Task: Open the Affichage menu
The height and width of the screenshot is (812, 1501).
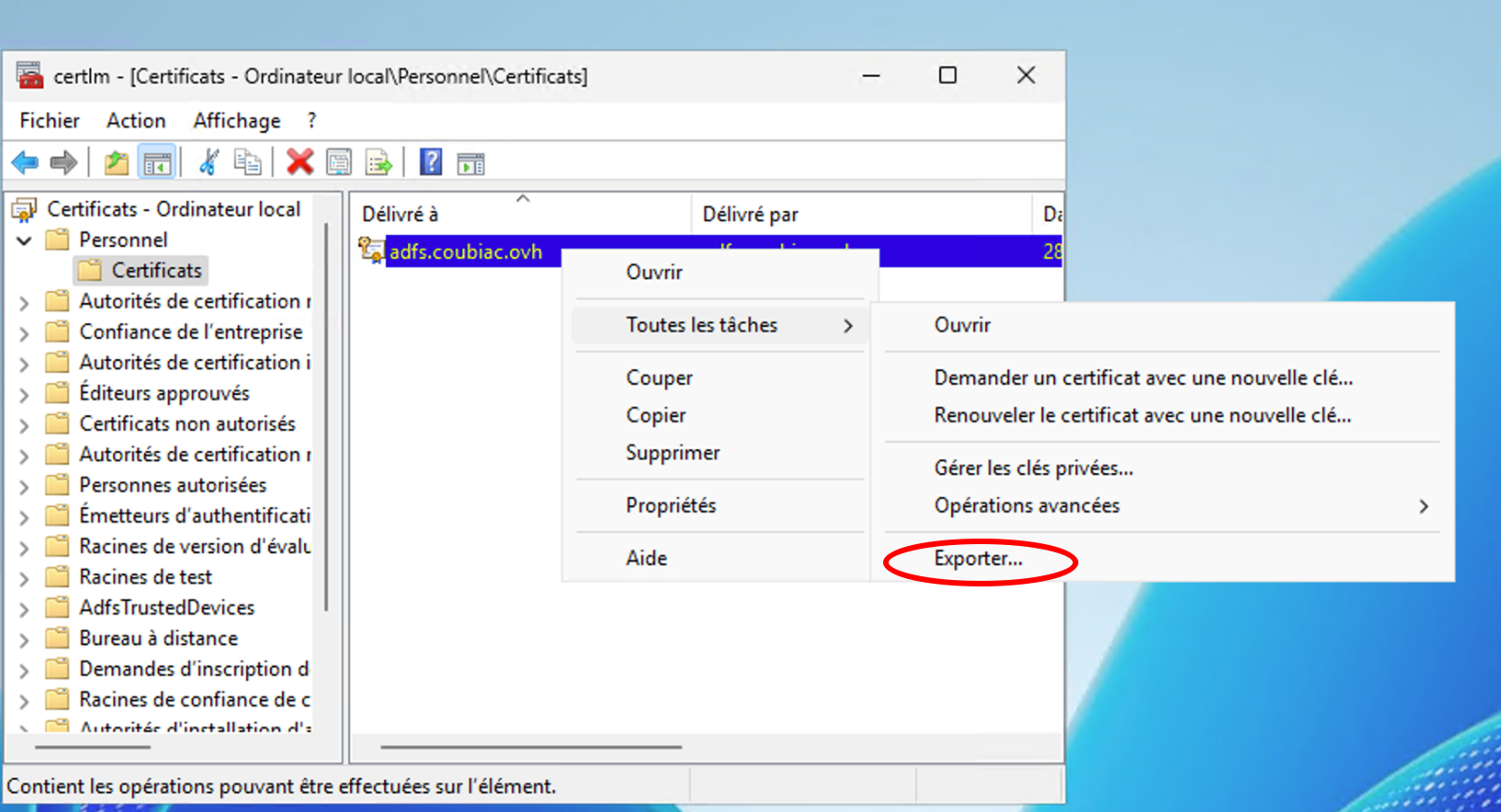Action: [x=237, y=121]
